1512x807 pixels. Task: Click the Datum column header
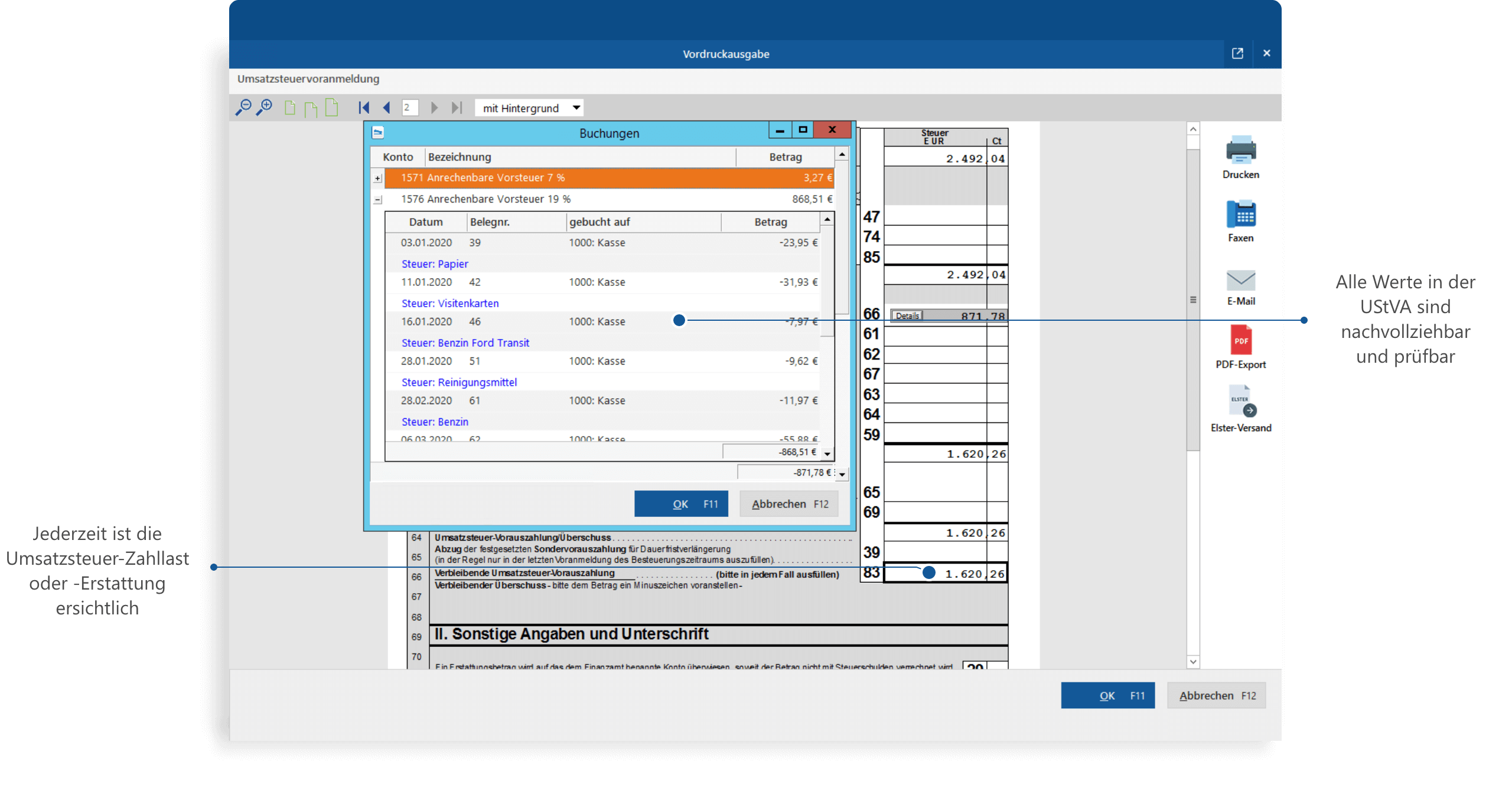tap(426, 222)
